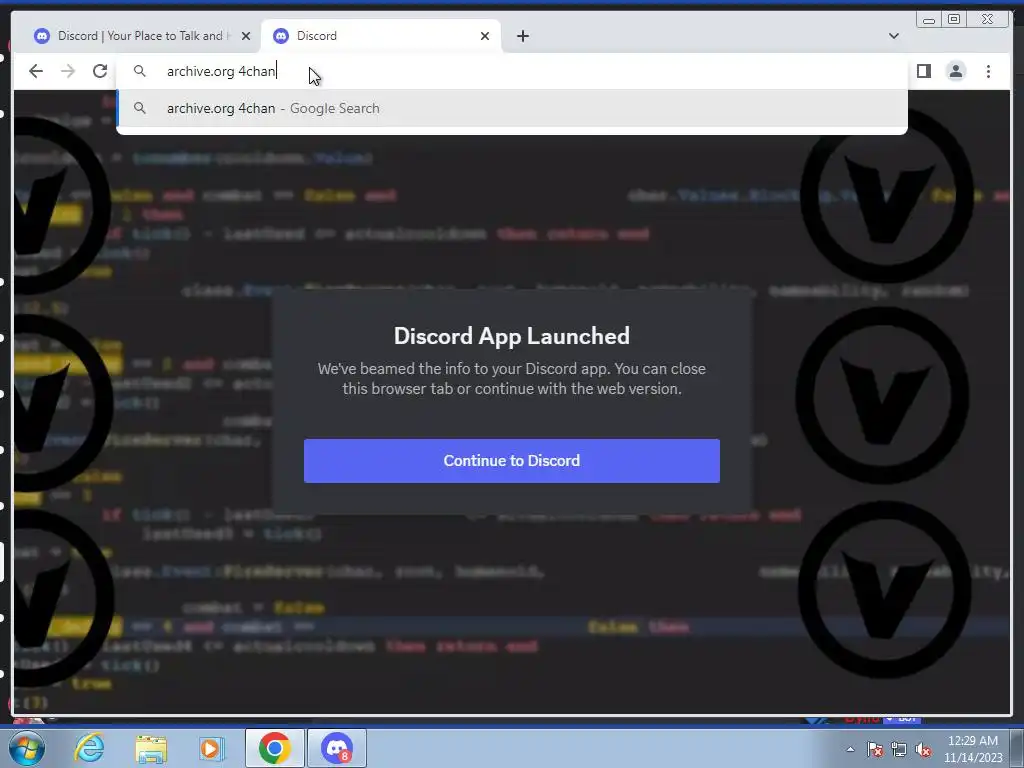Reload the current page
Viewport: 1024px width, 768px height.
pyautogui.click(x=100, y=71)
